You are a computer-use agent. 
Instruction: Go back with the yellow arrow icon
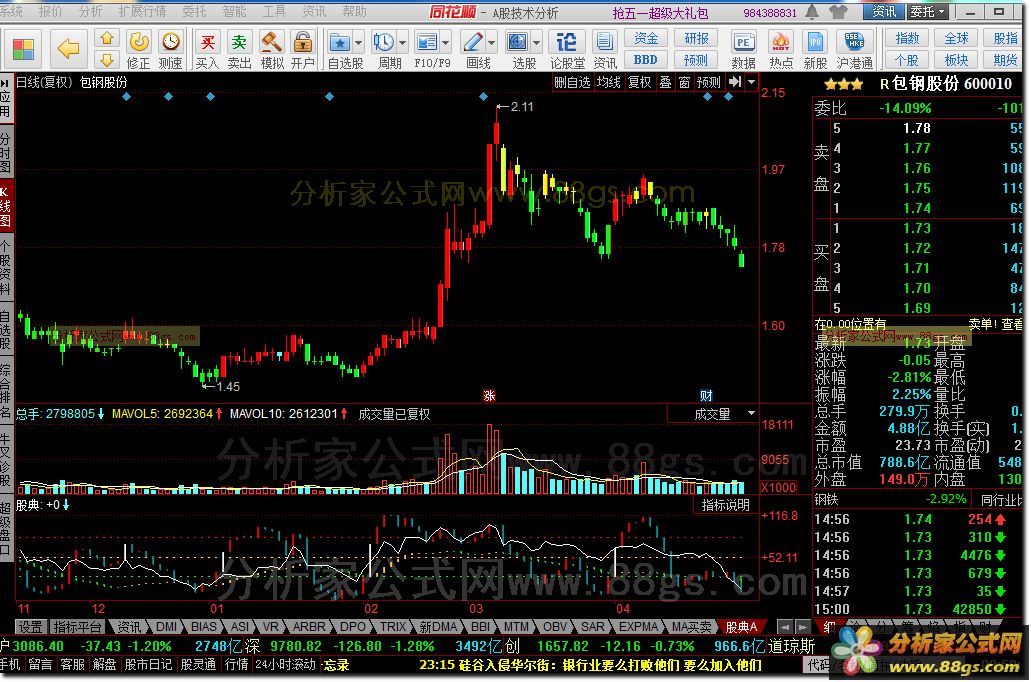[x=68, y=48]
